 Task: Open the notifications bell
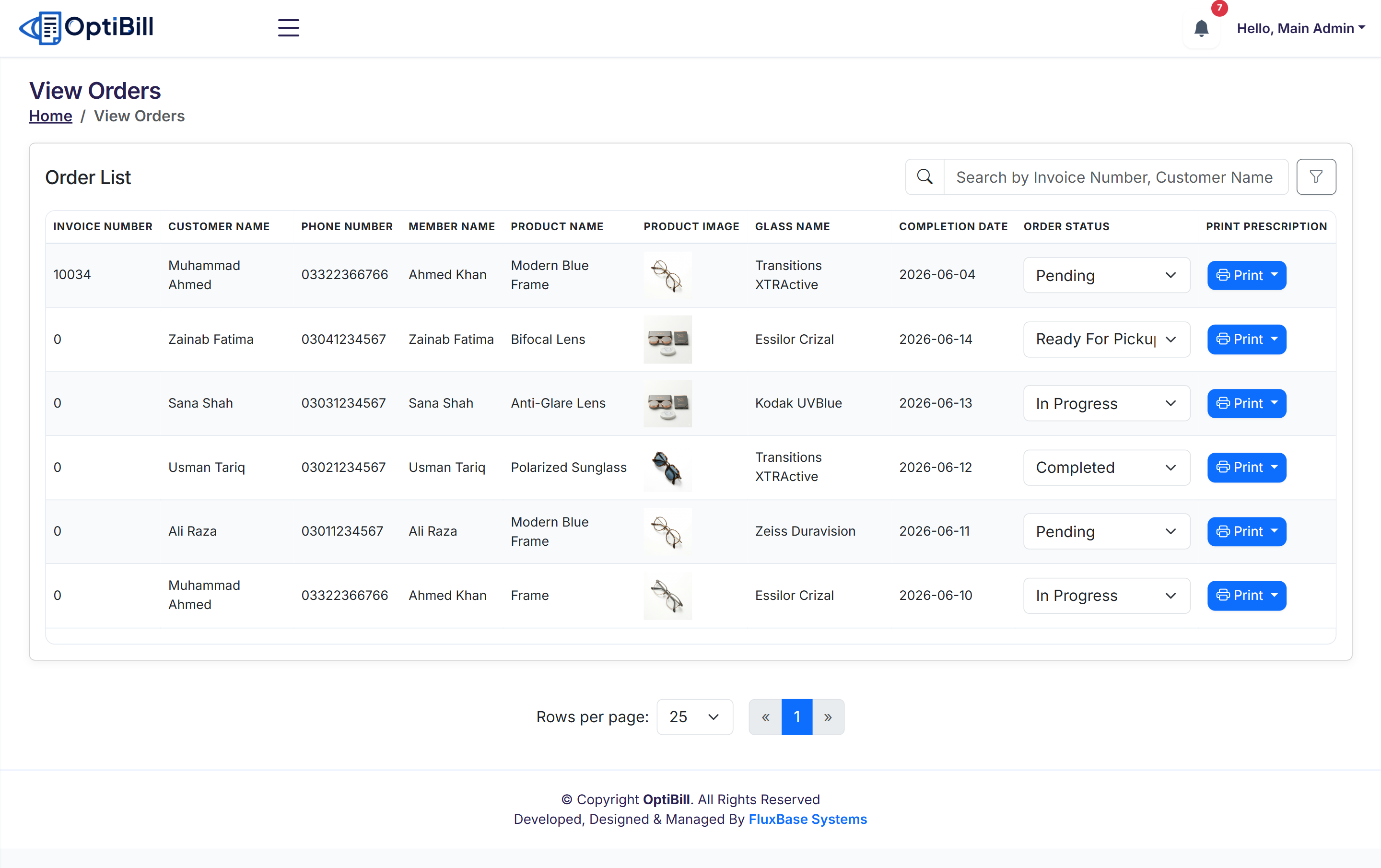click(1201, 28)
